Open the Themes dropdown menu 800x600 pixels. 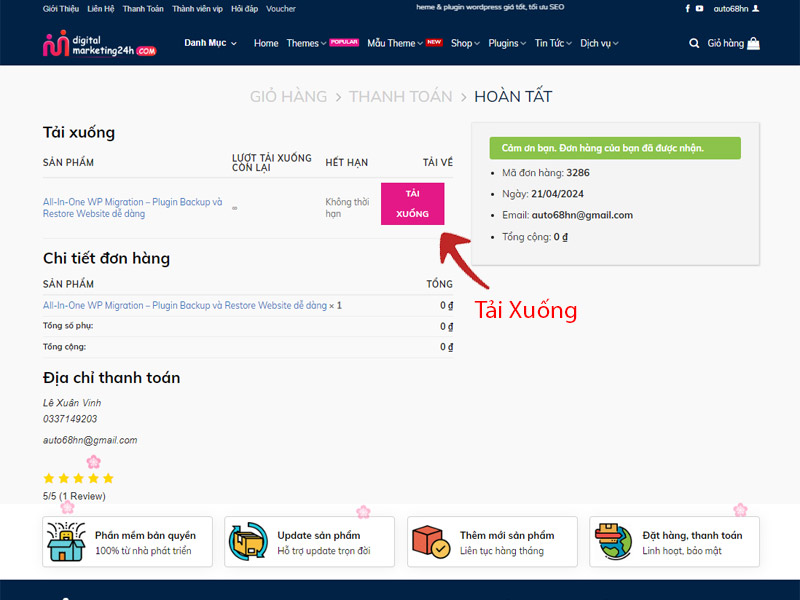[306, 43]
